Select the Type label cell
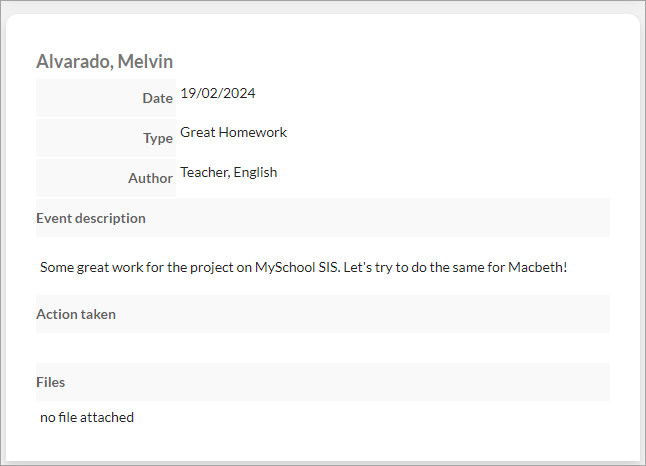The image size is (646, 466). point(106,138)
